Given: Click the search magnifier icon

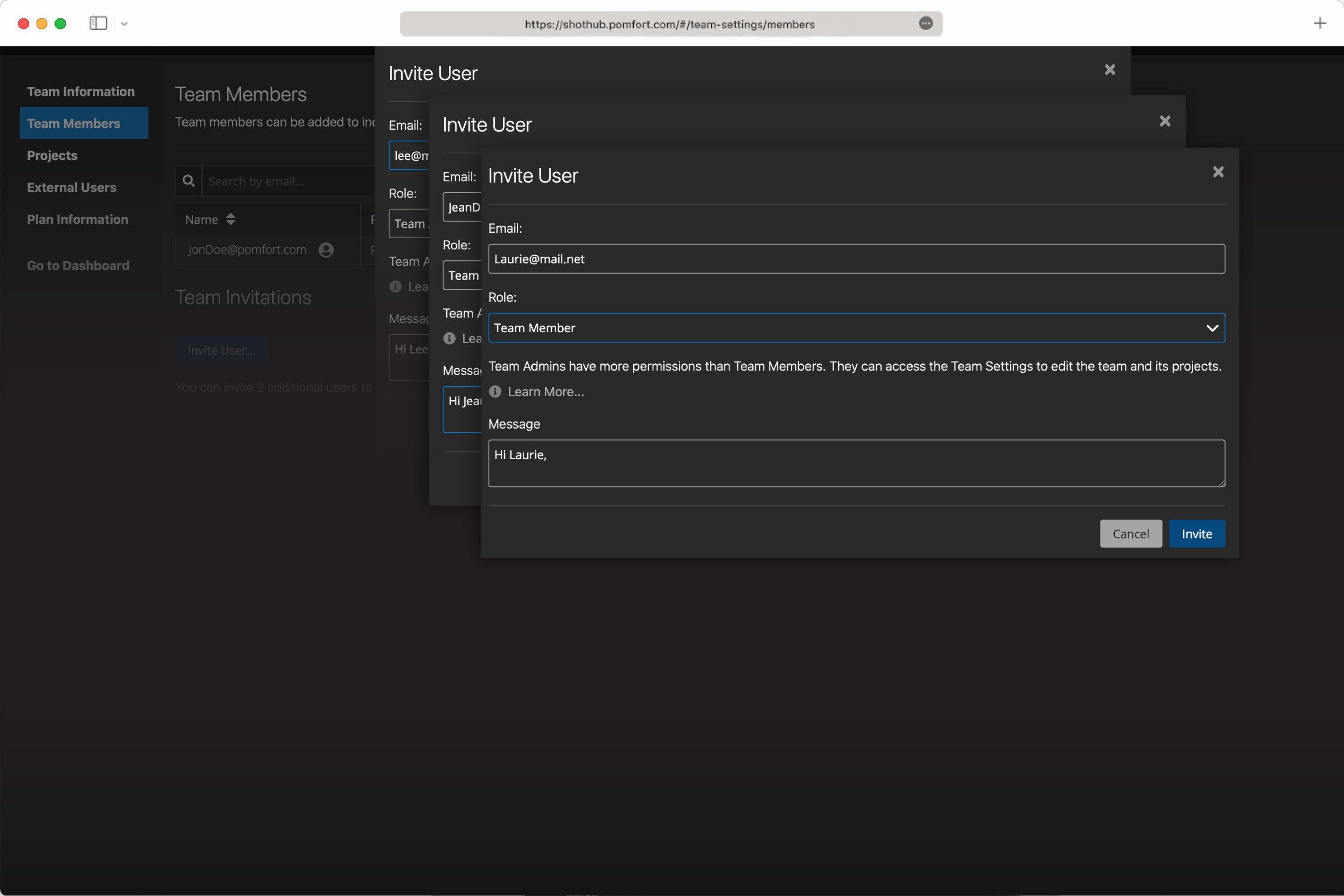Looking at the screenshot, I should (x=189, y=181).
